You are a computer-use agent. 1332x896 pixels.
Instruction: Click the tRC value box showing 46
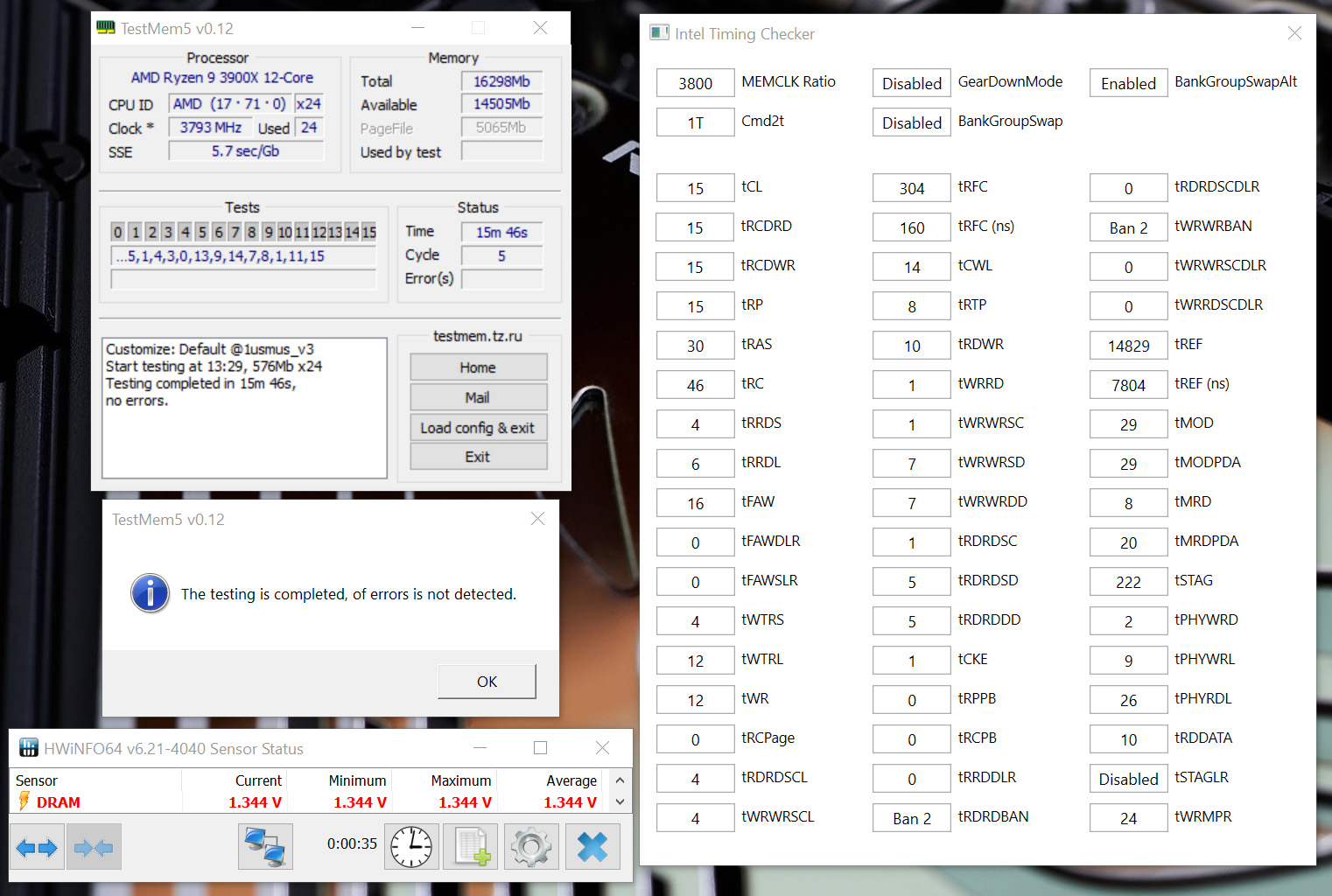tap(695, 385)
